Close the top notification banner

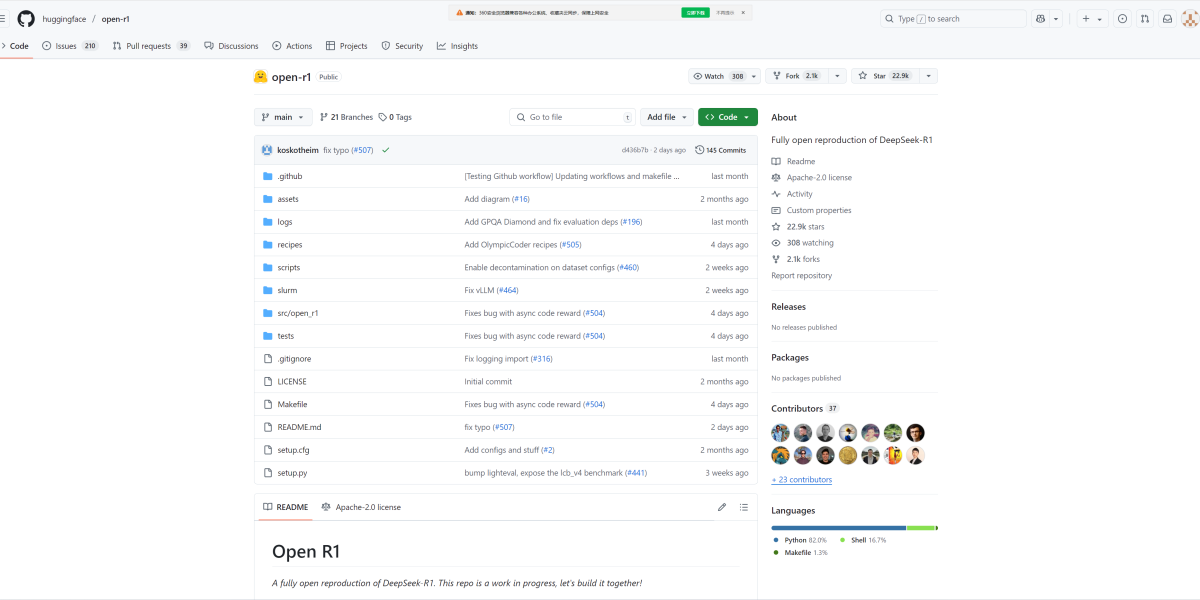[744, 13]
